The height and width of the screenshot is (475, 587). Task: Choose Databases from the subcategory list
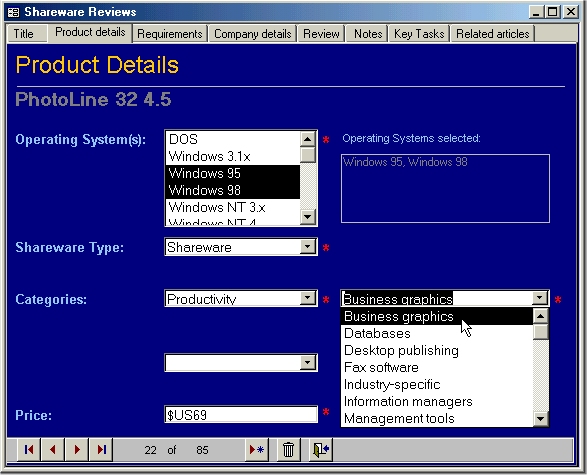click(x=437, y=334)
